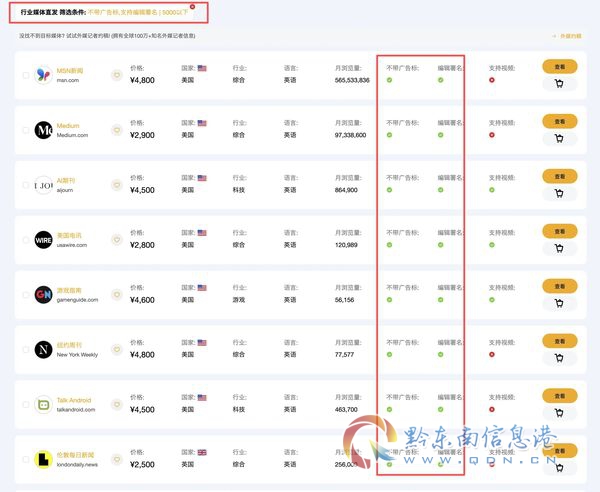Screen dimensions: 600x492
Task: Add usawire.com to shopping cart
Action: point(559,249)
